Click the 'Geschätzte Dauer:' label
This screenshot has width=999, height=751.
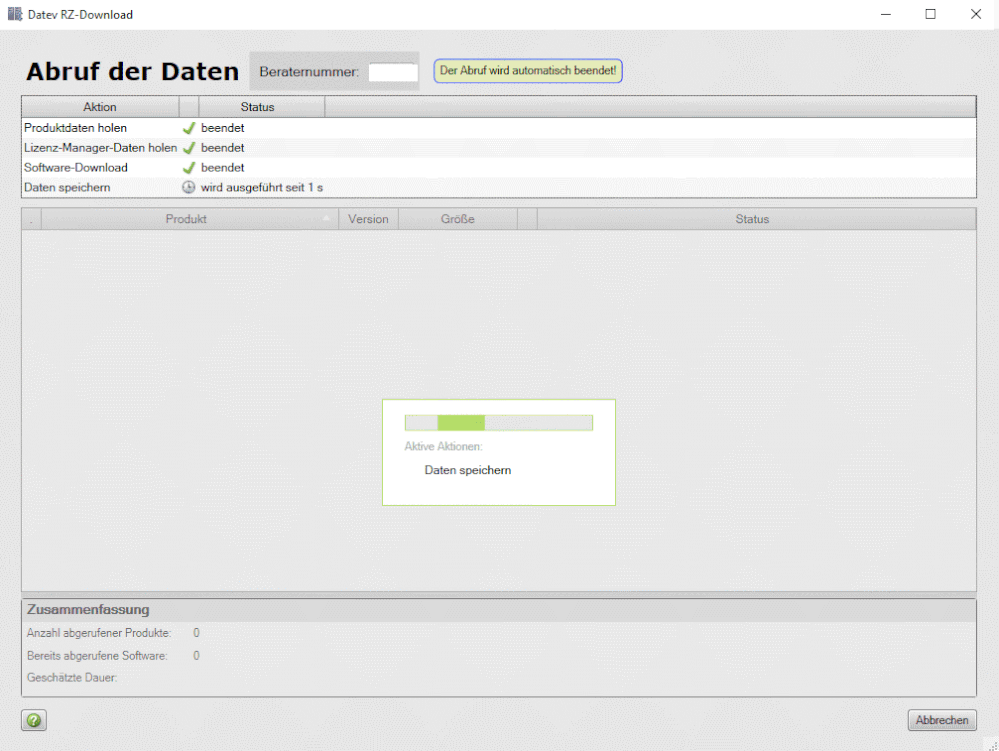tap(72, 678)
